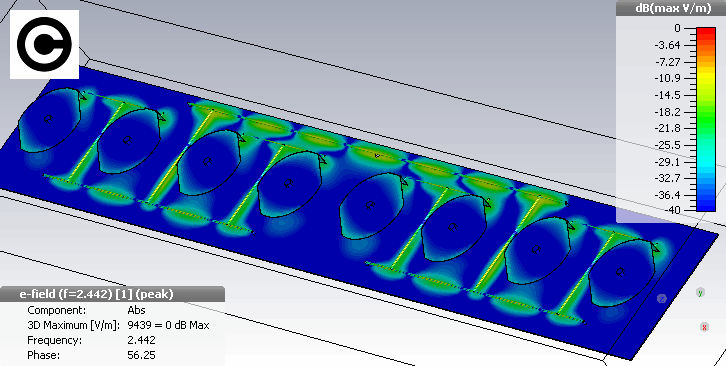The image size is (726, 366).
Task: Click port marker inside rightmost ellipse patch
Action: pos(620,272)
